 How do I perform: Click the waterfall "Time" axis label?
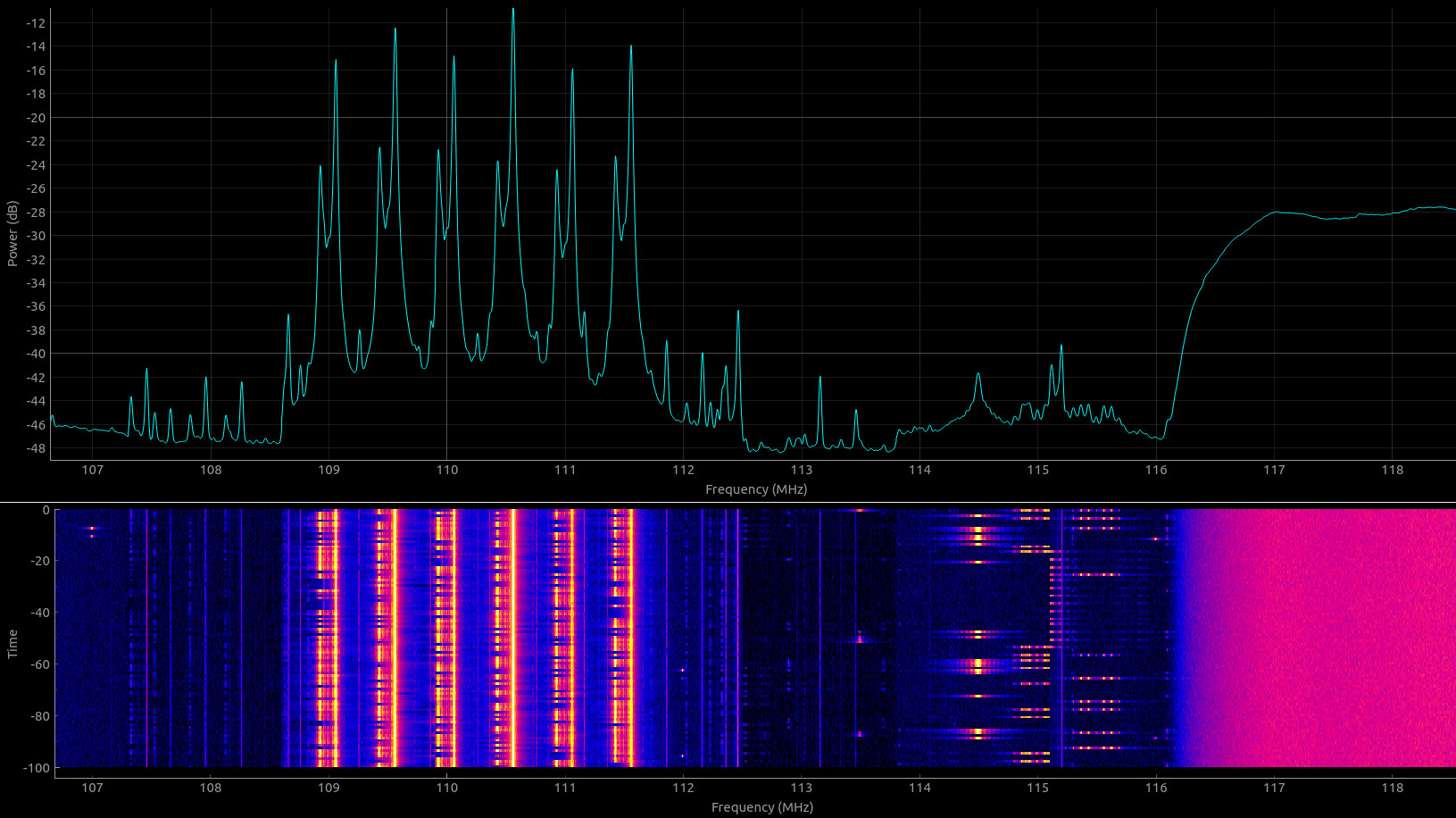pyautogui.click(x=12, y=643)
